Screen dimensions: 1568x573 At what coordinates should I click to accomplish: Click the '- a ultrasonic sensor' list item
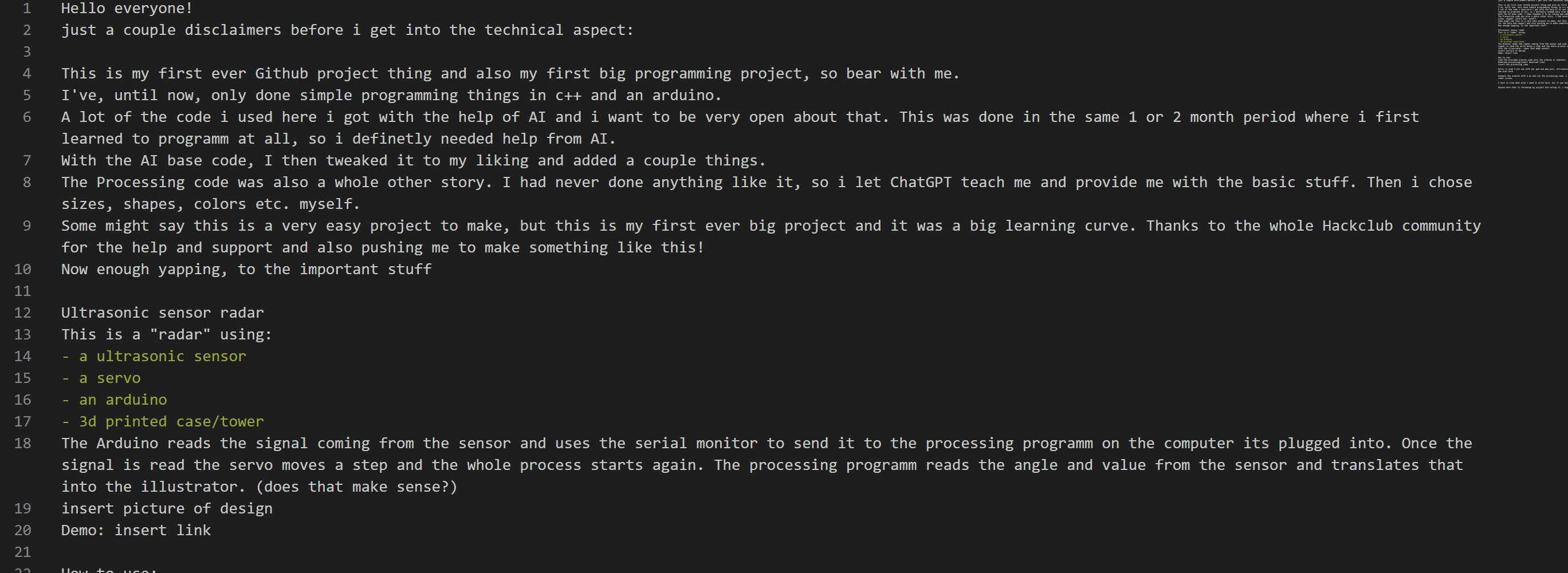154,357
